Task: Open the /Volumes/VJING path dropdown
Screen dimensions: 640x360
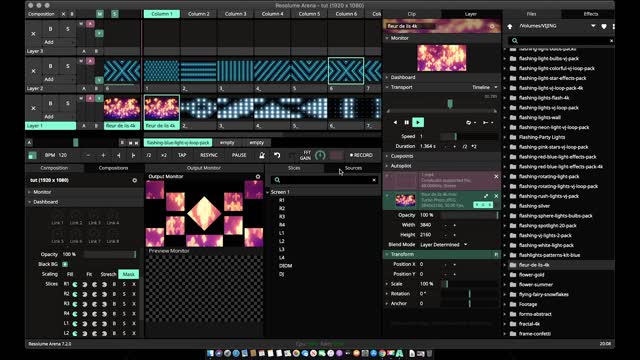Action: click(593, 26)
